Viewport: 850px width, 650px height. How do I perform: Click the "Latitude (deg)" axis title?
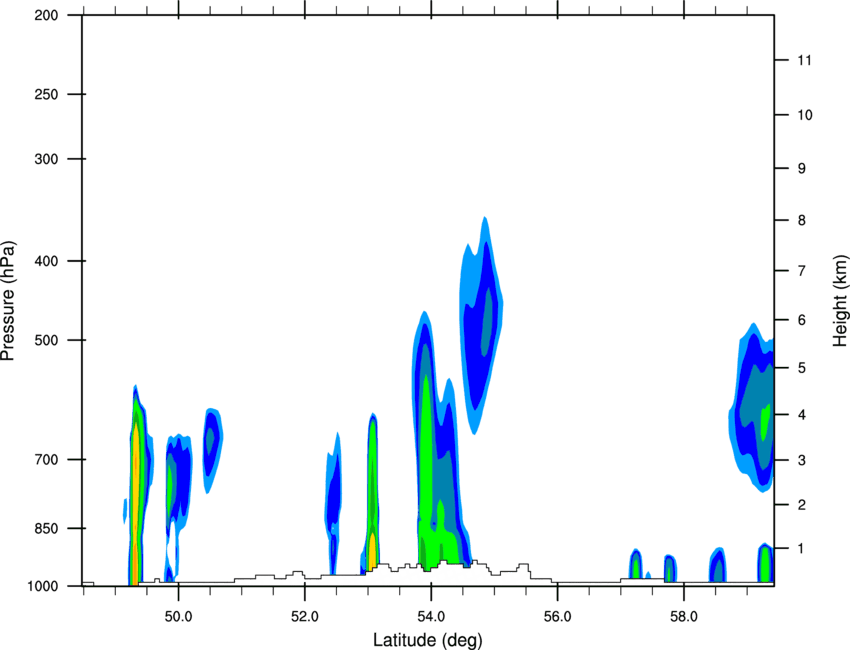(x=427, y=640)
